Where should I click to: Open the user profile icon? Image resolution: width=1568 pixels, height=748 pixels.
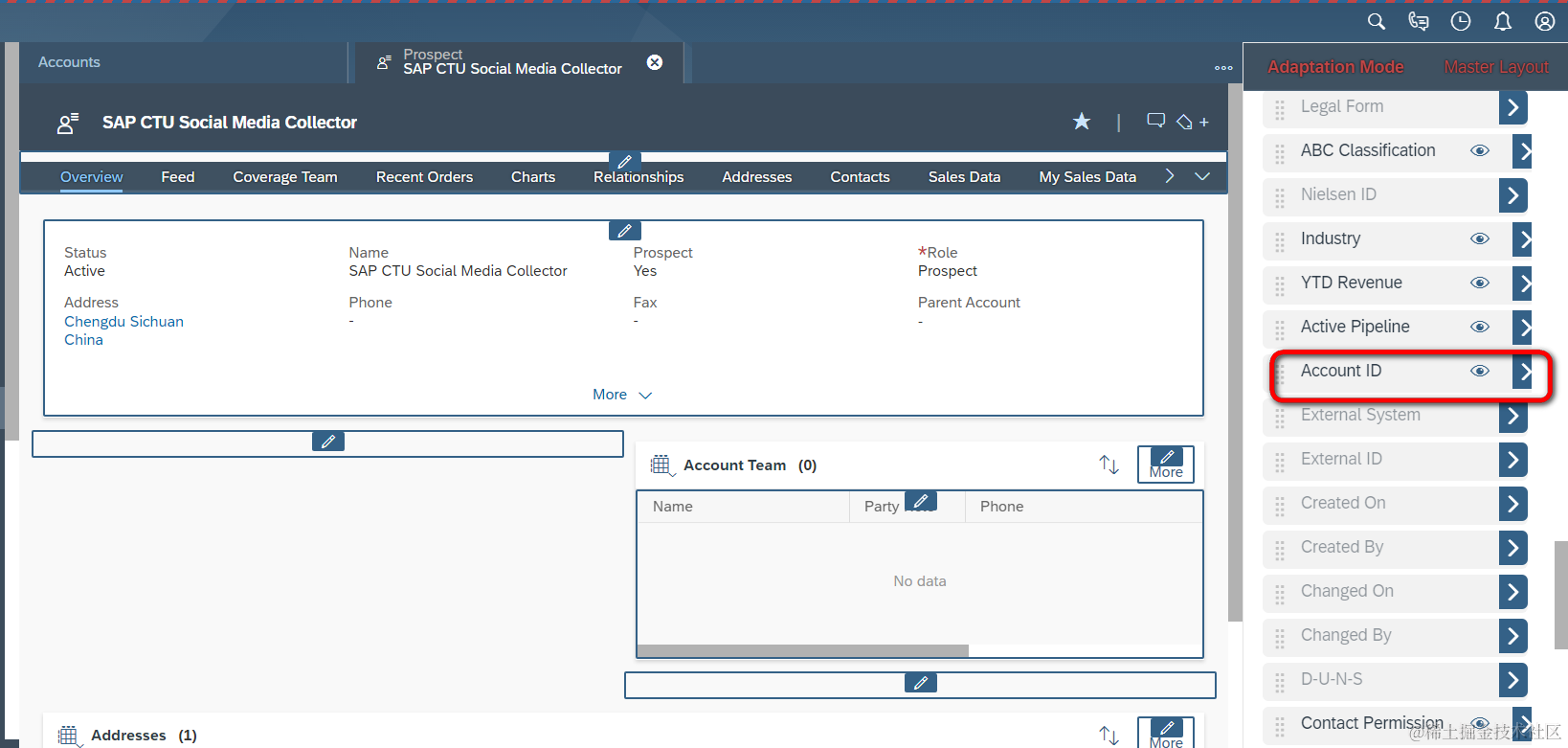point(1545,21)
